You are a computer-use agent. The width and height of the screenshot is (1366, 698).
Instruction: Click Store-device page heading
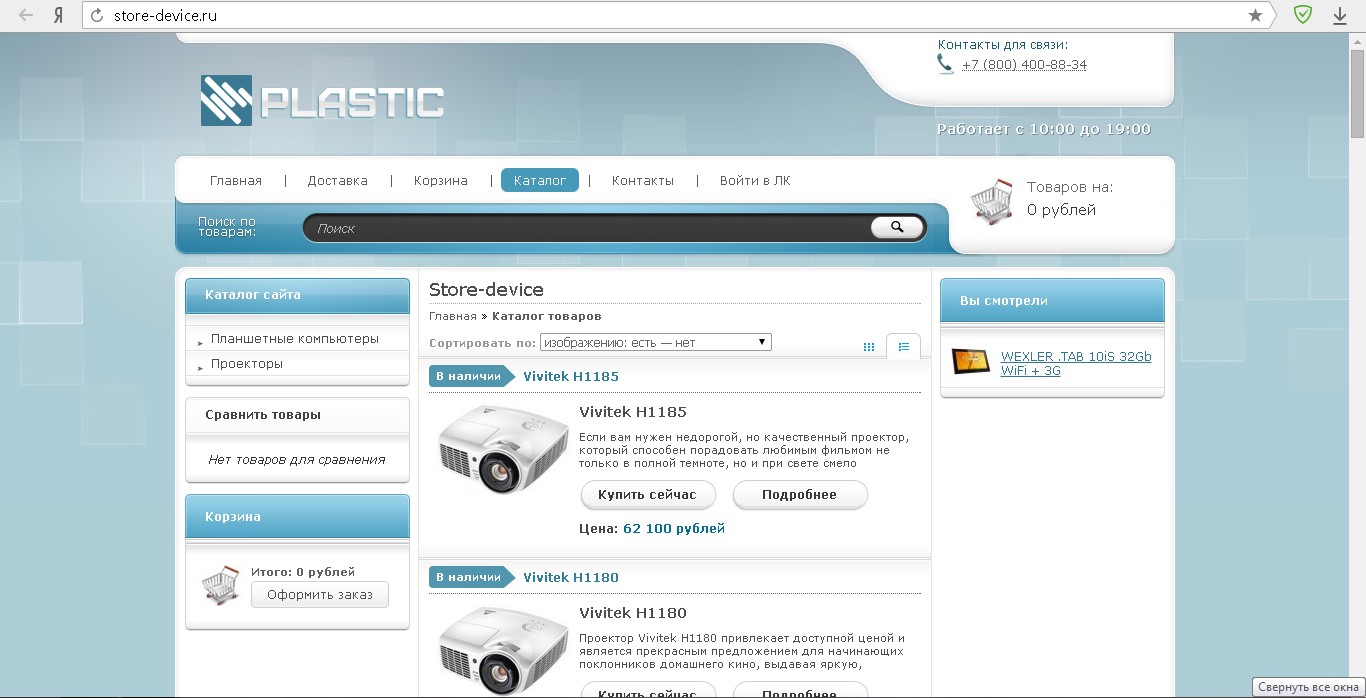pyautogui.click(x=486, y=290)
